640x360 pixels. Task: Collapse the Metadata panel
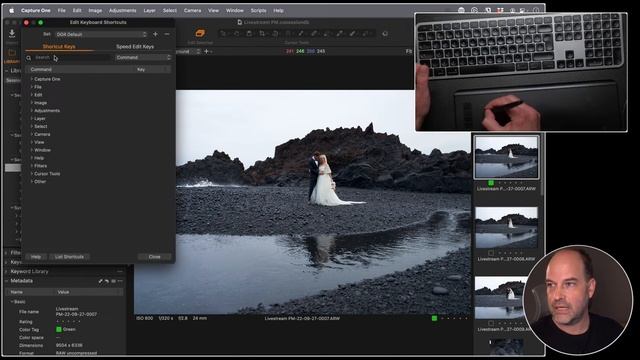pyautogui.click(x=7, y=281)
